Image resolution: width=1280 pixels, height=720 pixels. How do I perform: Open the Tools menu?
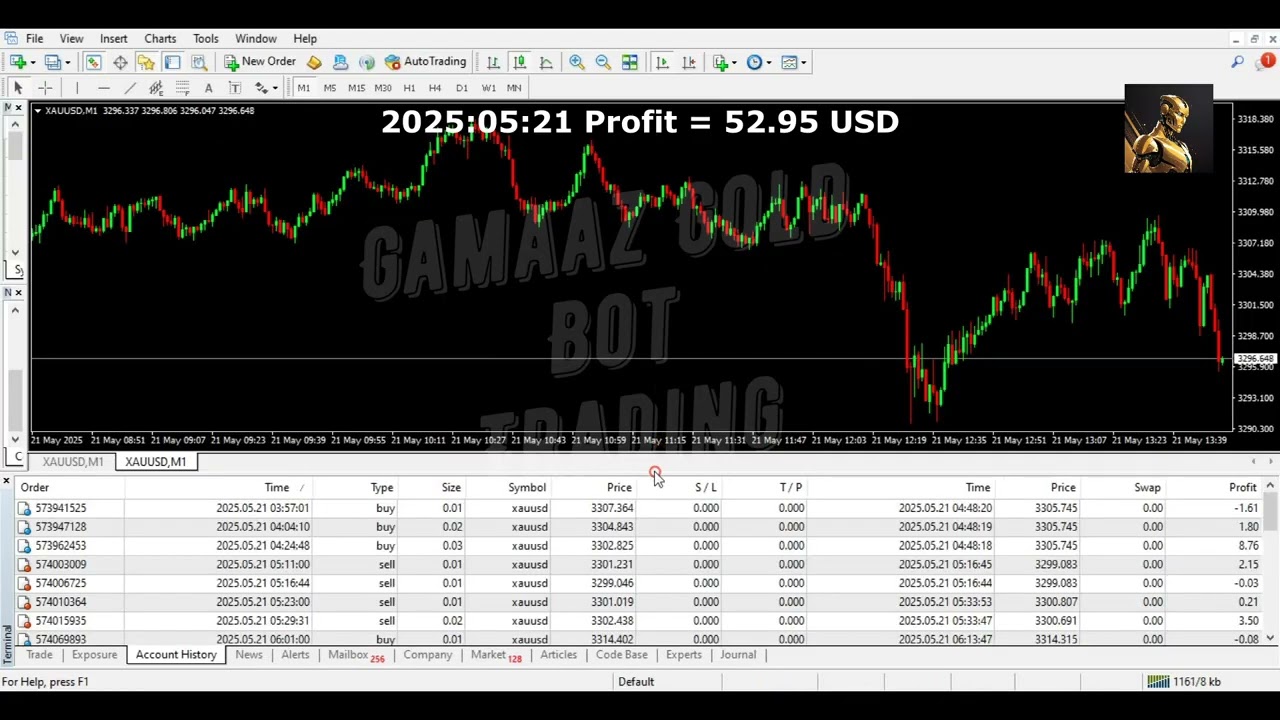(x=206, y=38)
